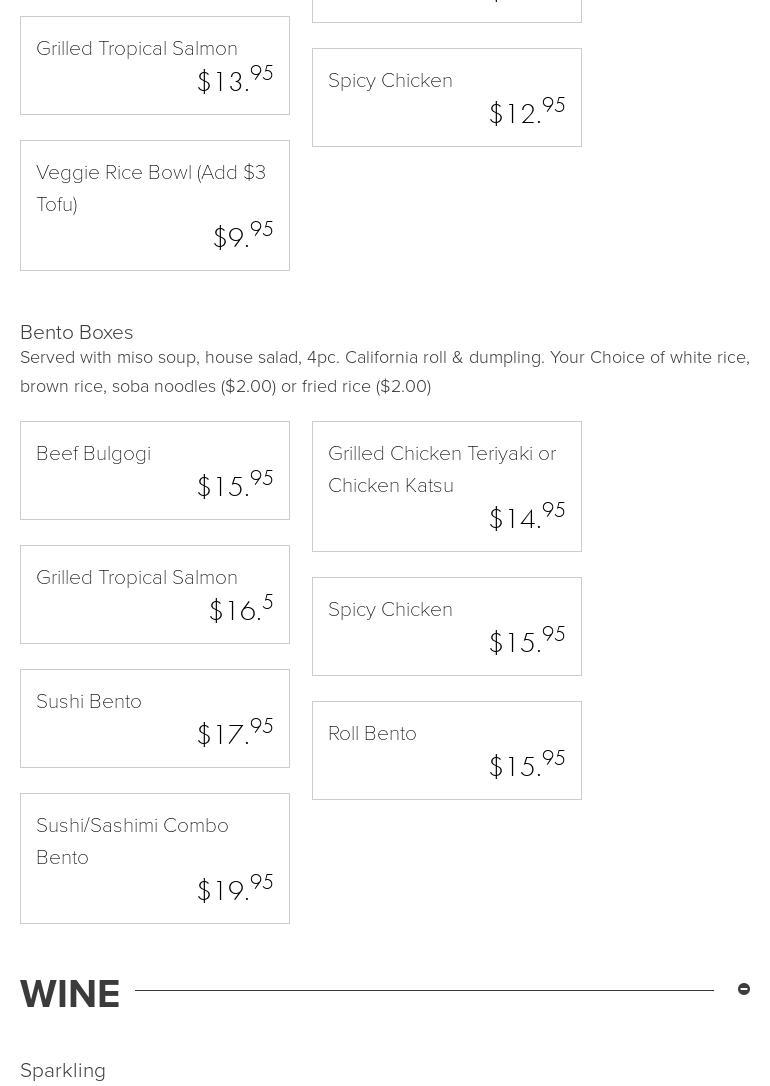Open the Sushi/Sashimi Combo Bento item
The height and width of the screenshot is (1086, 770).
[155, 858]
